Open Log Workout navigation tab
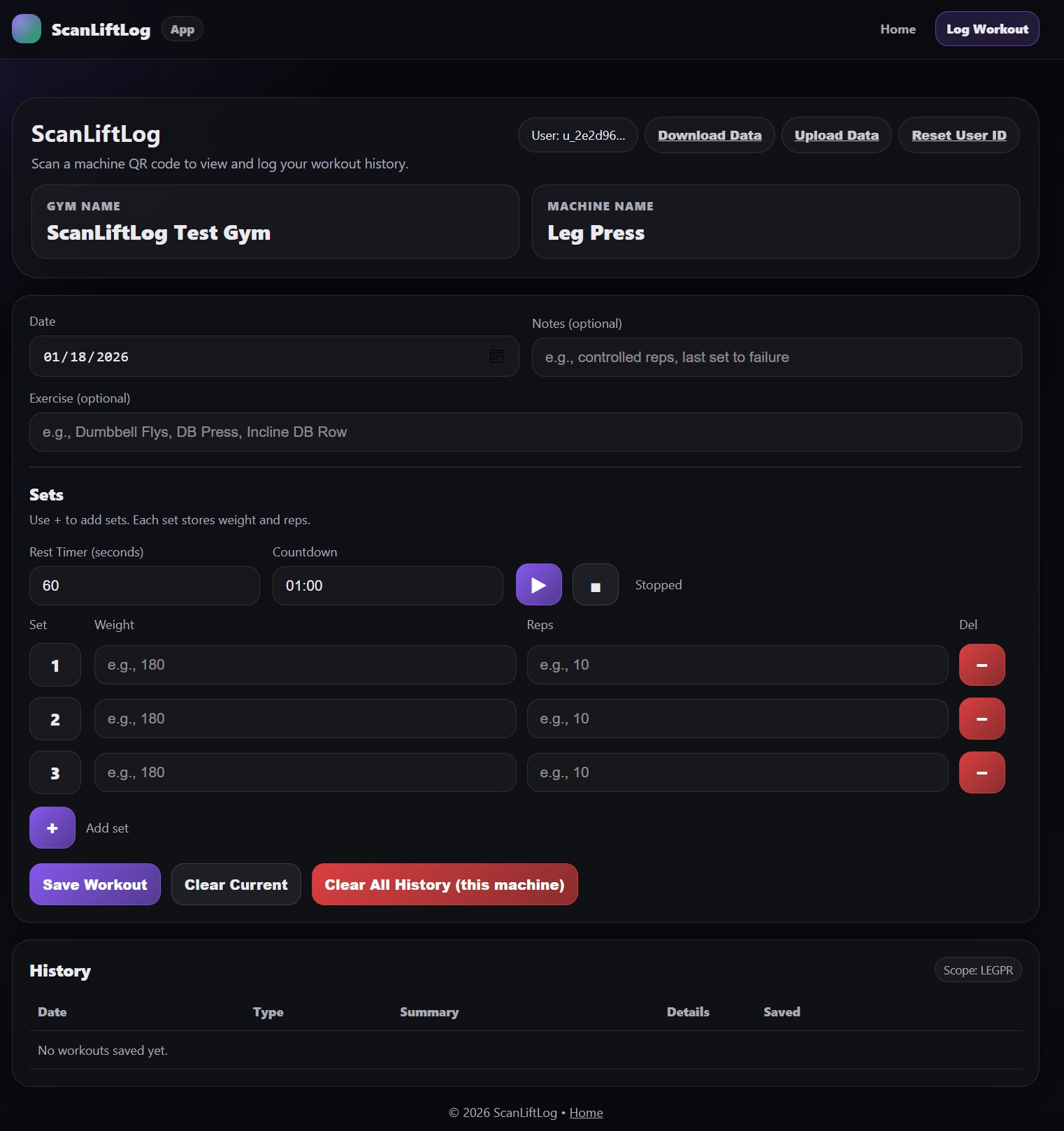This screenshot has height=1131, width=1064. [987, 29]
